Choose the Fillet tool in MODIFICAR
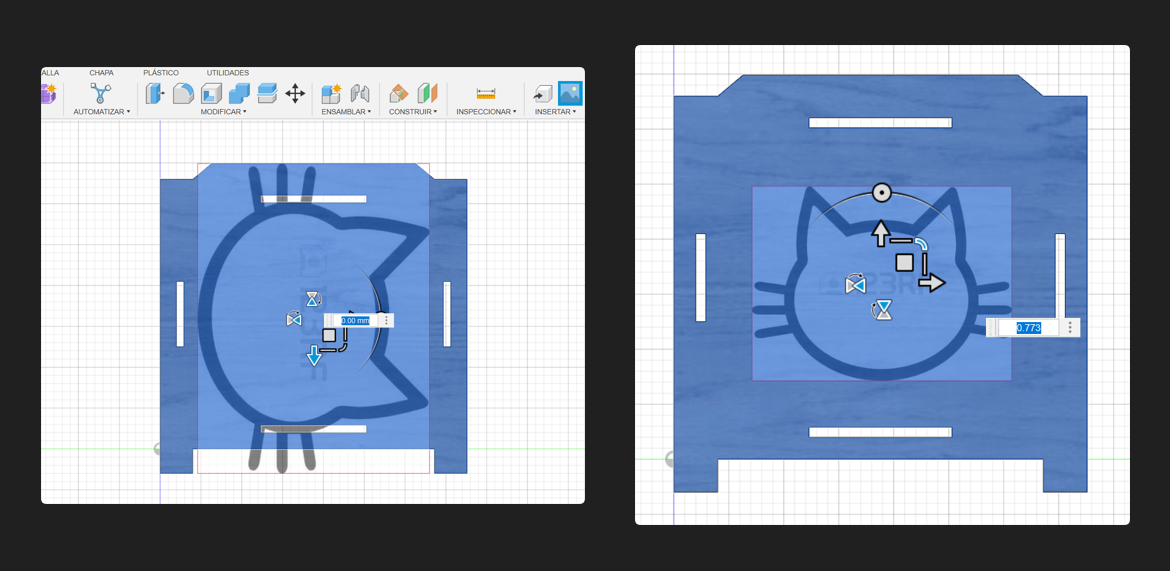This screenshot has height=571, width=1170. tap(184, 93)
